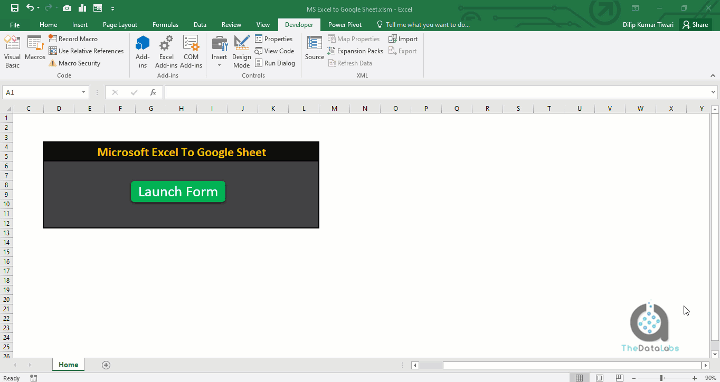Open the Customize Quick Access Toolbar dropdown
720x382 pixels.
click(x=112, y=8)
